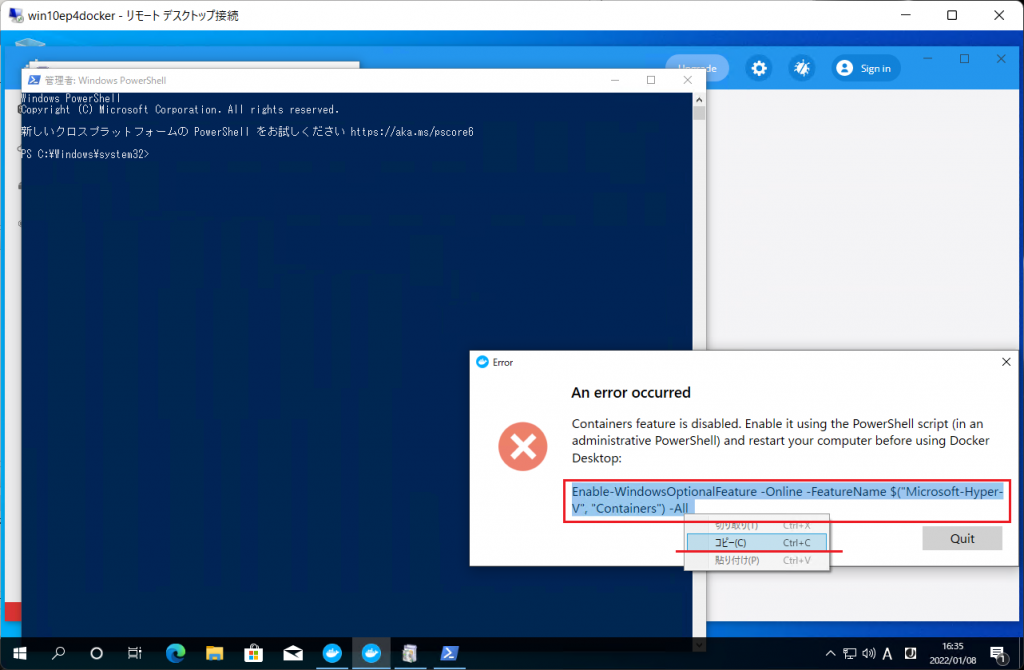Image resolution: width=1024 pixels, height=670 pixels.
Task: Show hidden tray icons chevron
Action: click(830, 653)
